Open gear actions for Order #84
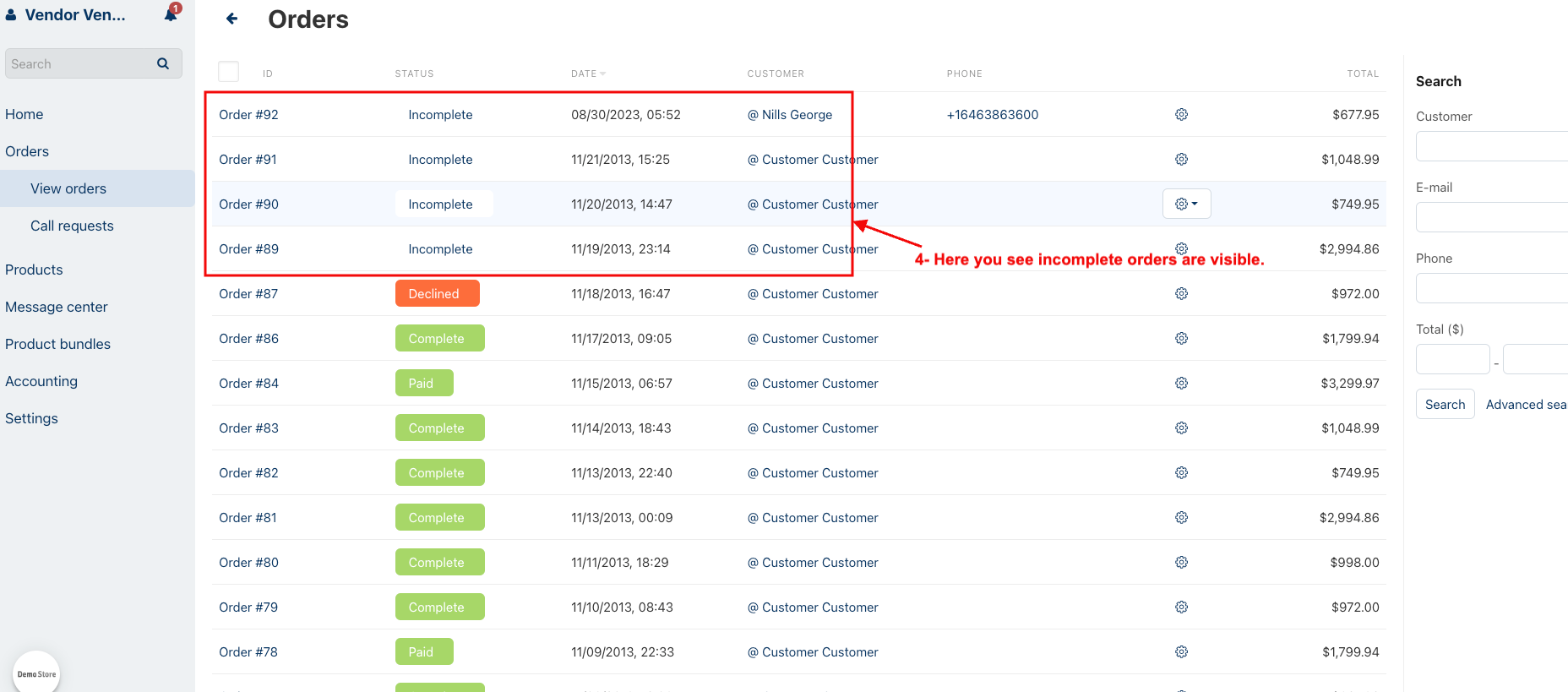This screenshot has height=692, width=1568. pyautogui.click(x=1181, y=383)
